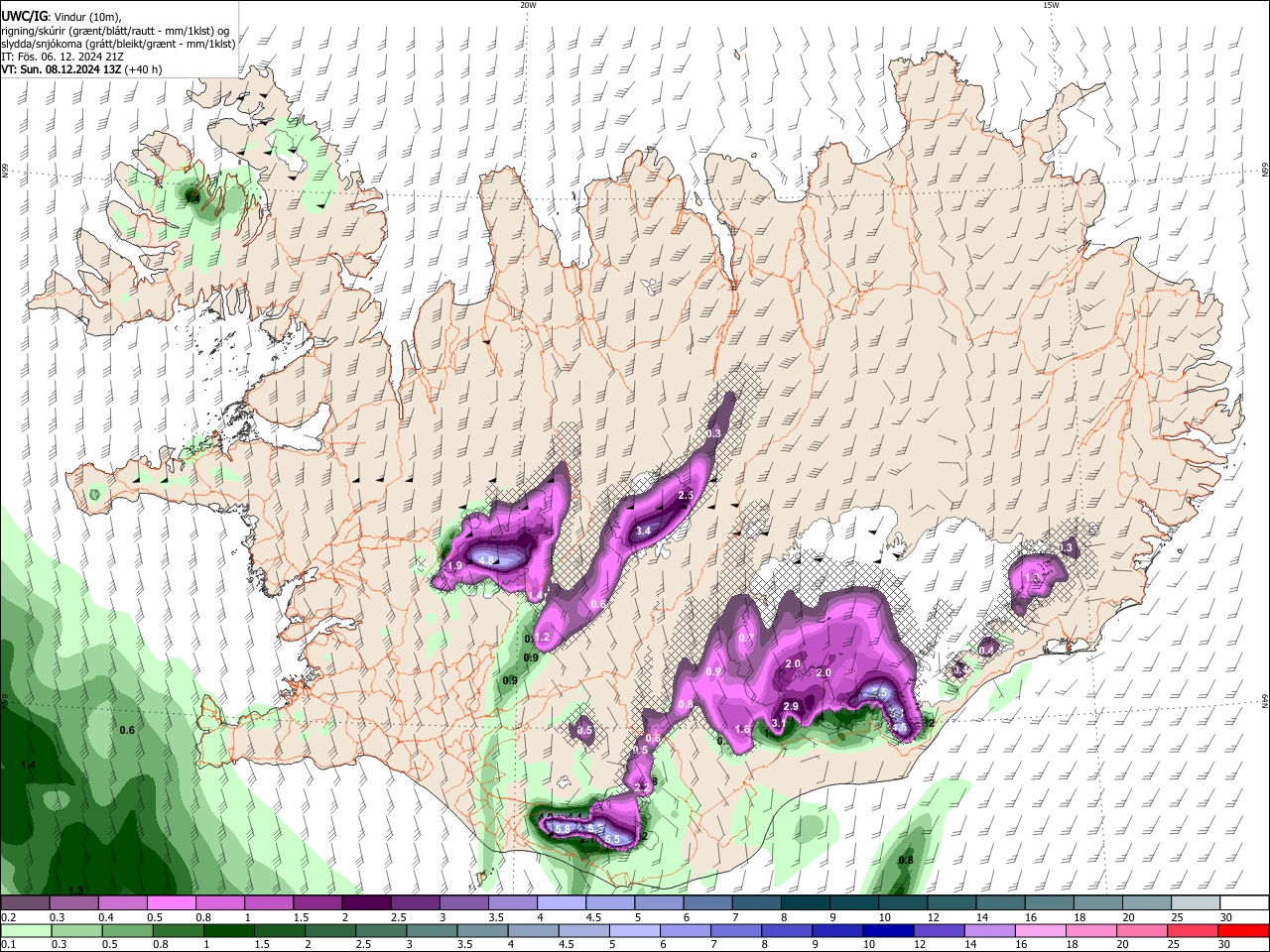Click the '20W' longitude label
This screenshot has width=1270, height=952.
(x=528, y=5)
